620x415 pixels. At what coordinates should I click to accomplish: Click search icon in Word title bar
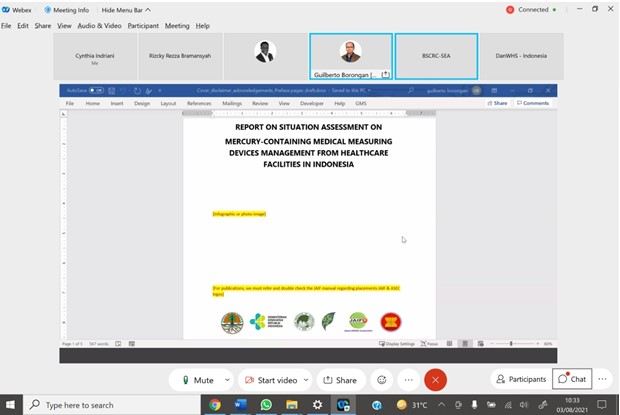[411, 91]
